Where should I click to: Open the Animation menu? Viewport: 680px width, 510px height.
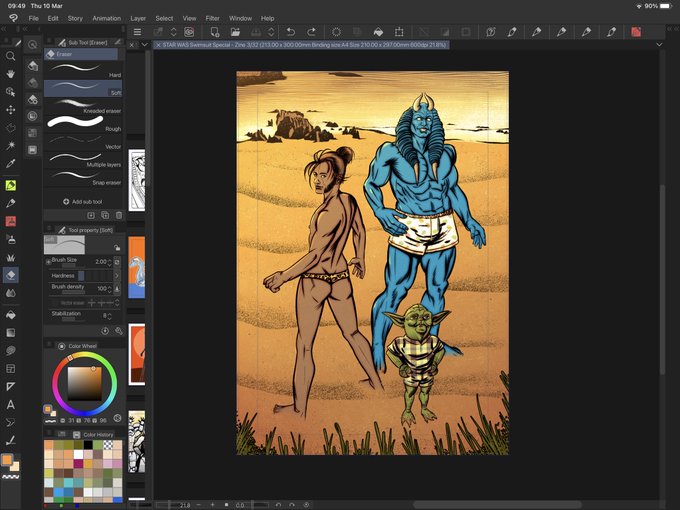click(107, 18)
